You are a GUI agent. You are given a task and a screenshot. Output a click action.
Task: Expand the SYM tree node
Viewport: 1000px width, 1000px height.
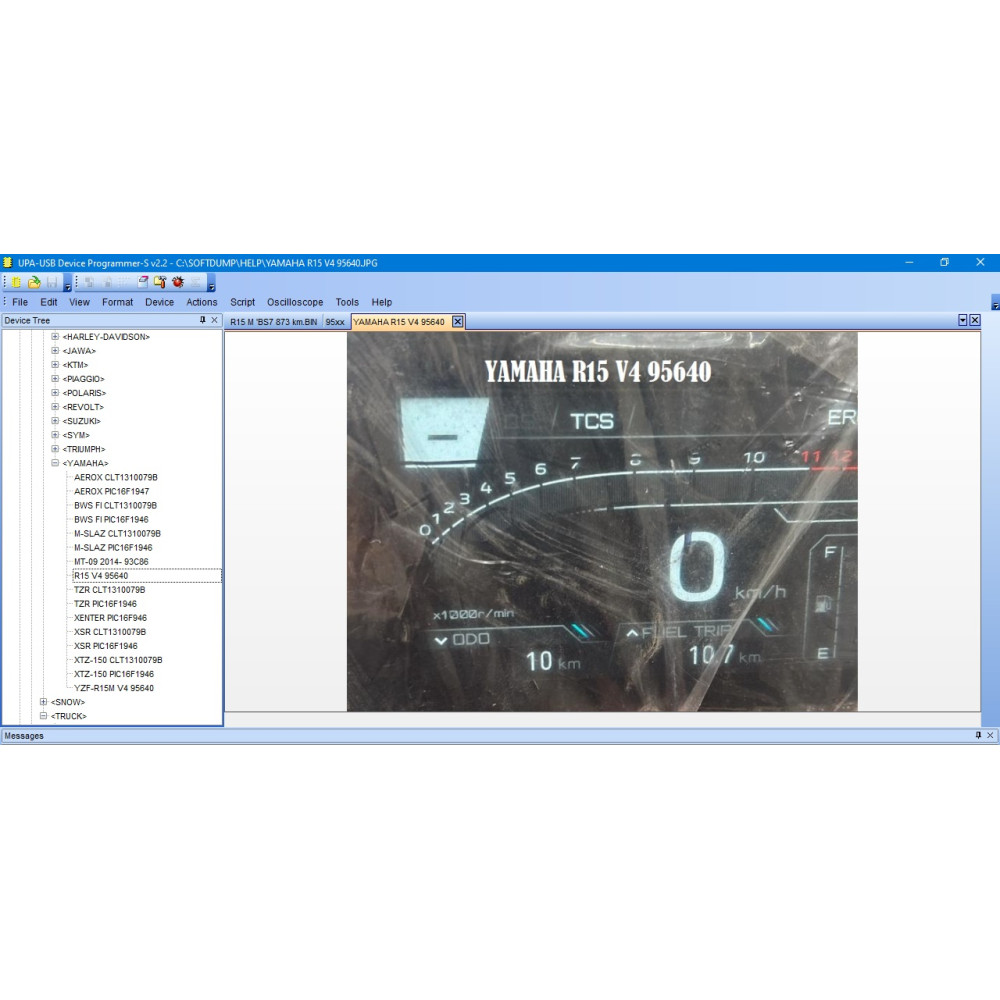click(55, 435)
